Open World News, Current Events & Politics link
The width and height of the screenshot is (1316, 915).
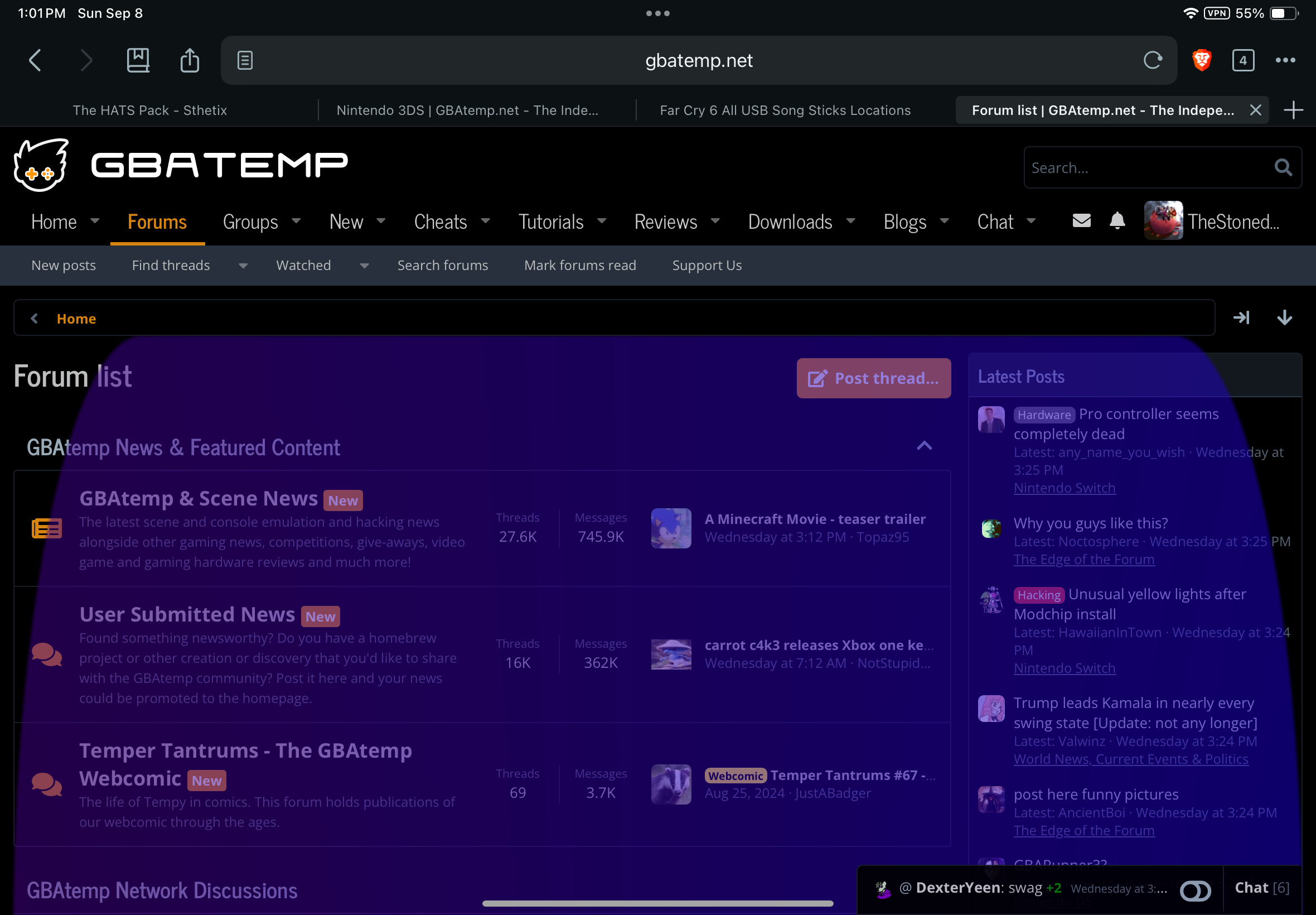(x=1131, y=758)
